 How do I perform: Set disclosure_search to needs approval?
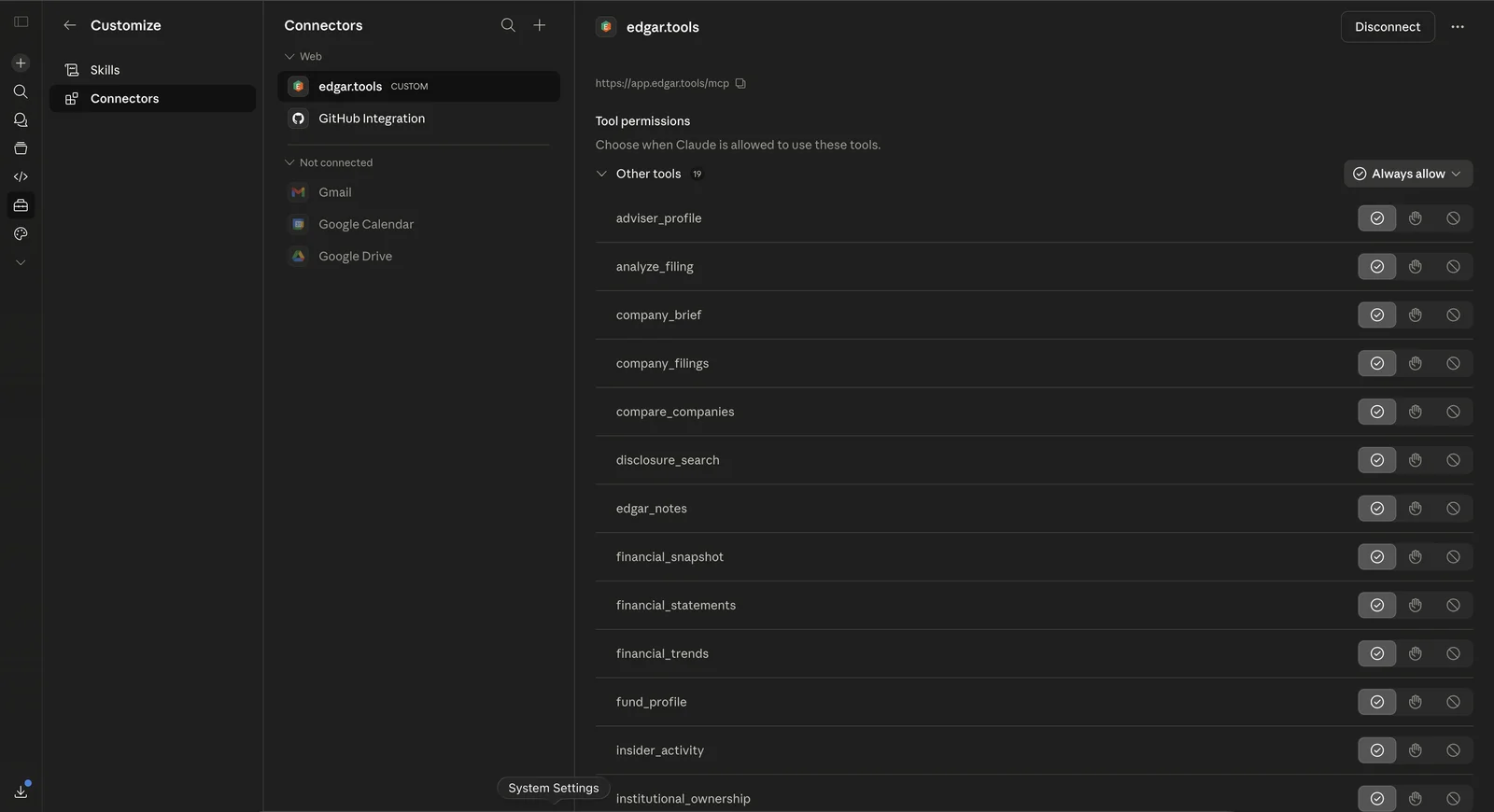(x=1416, y=460)
